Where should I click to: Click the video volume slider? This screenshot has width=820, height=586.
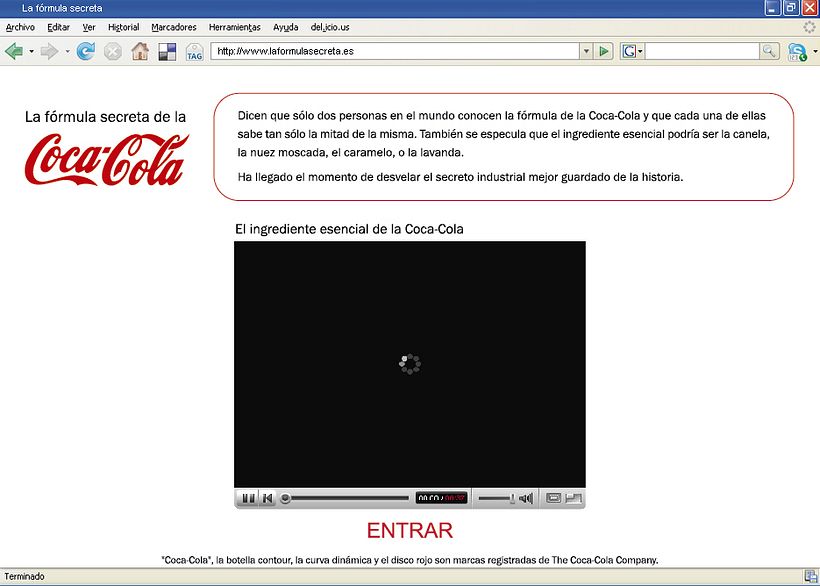click(x=496, y=498)
